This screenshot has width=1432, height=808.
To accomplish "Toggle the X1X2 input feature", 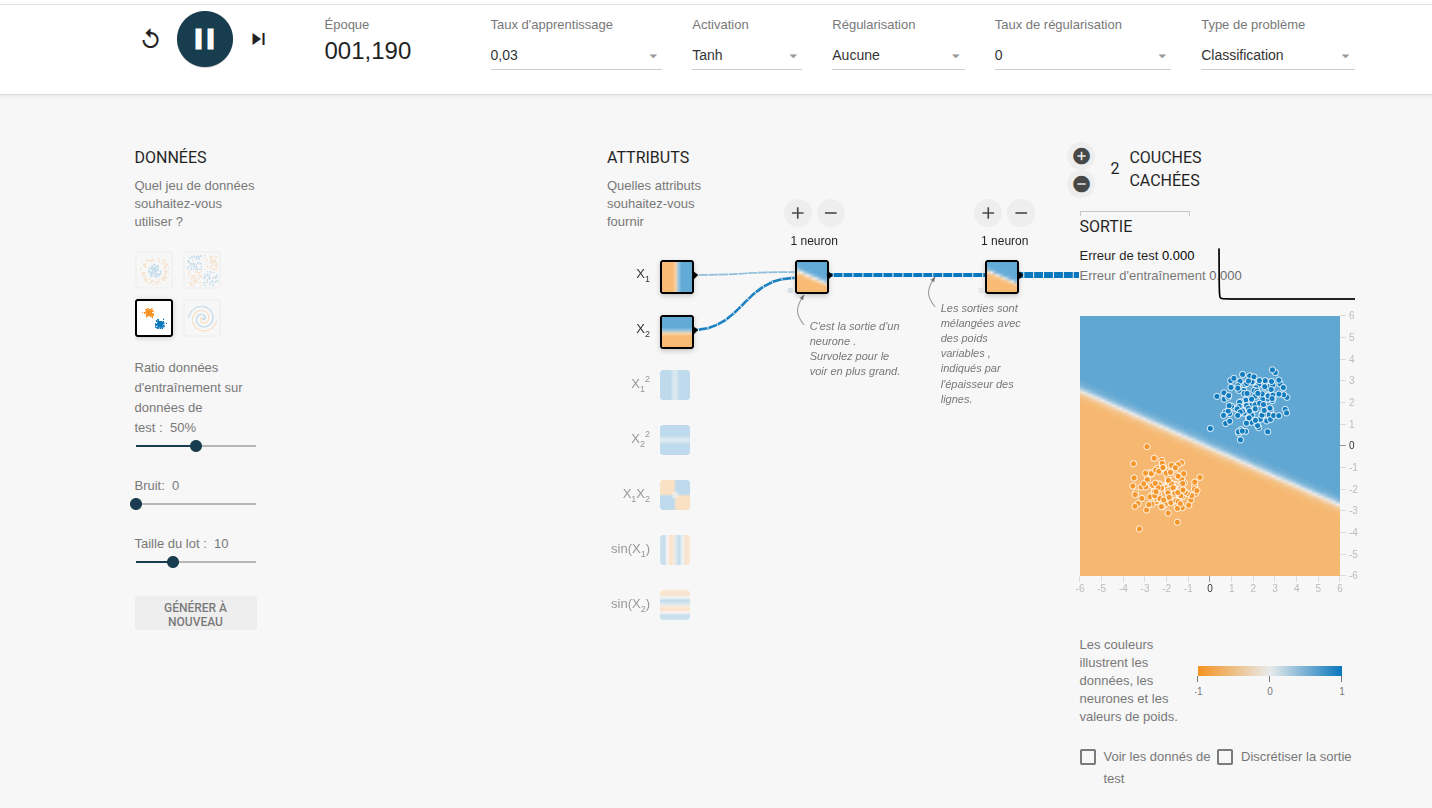I will [675, 495].
